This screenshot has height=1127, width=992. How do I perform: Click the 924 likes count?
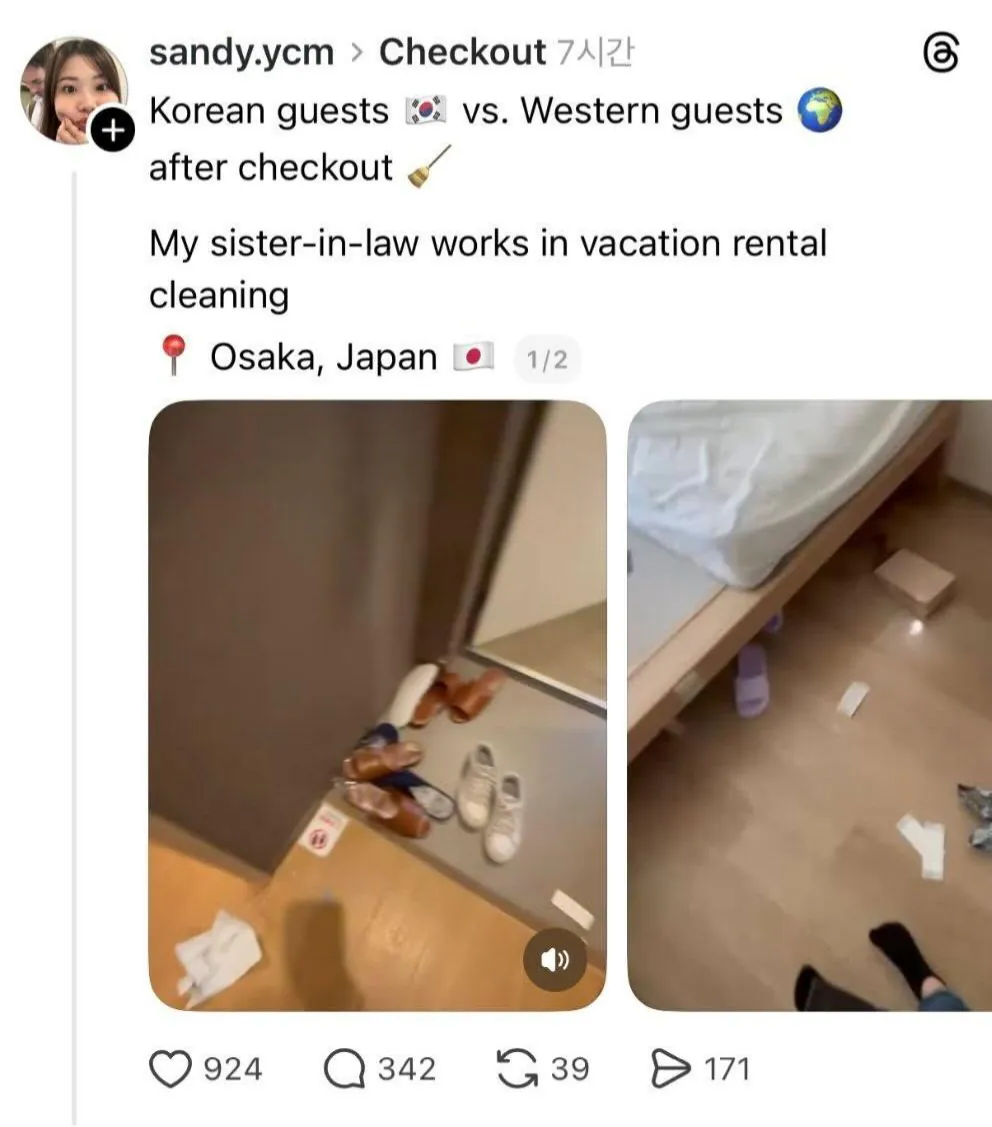233,1069
